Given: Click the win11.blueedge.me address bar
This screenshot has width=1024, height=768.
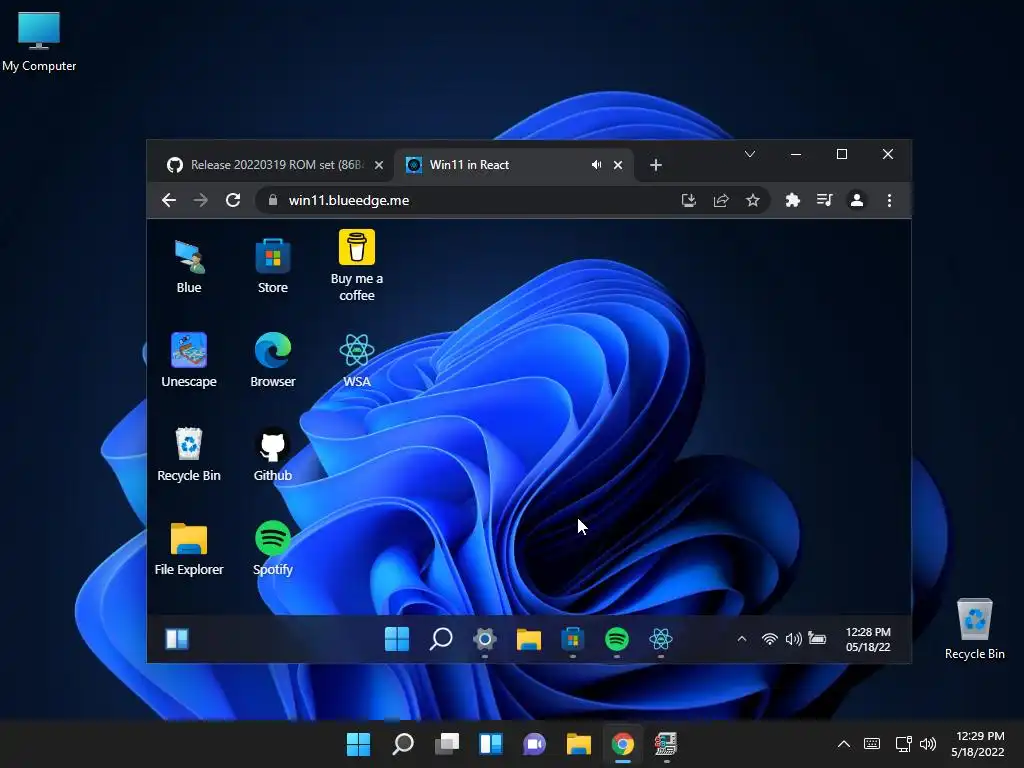Looking at the screenshot, I should tap(512, 200).
